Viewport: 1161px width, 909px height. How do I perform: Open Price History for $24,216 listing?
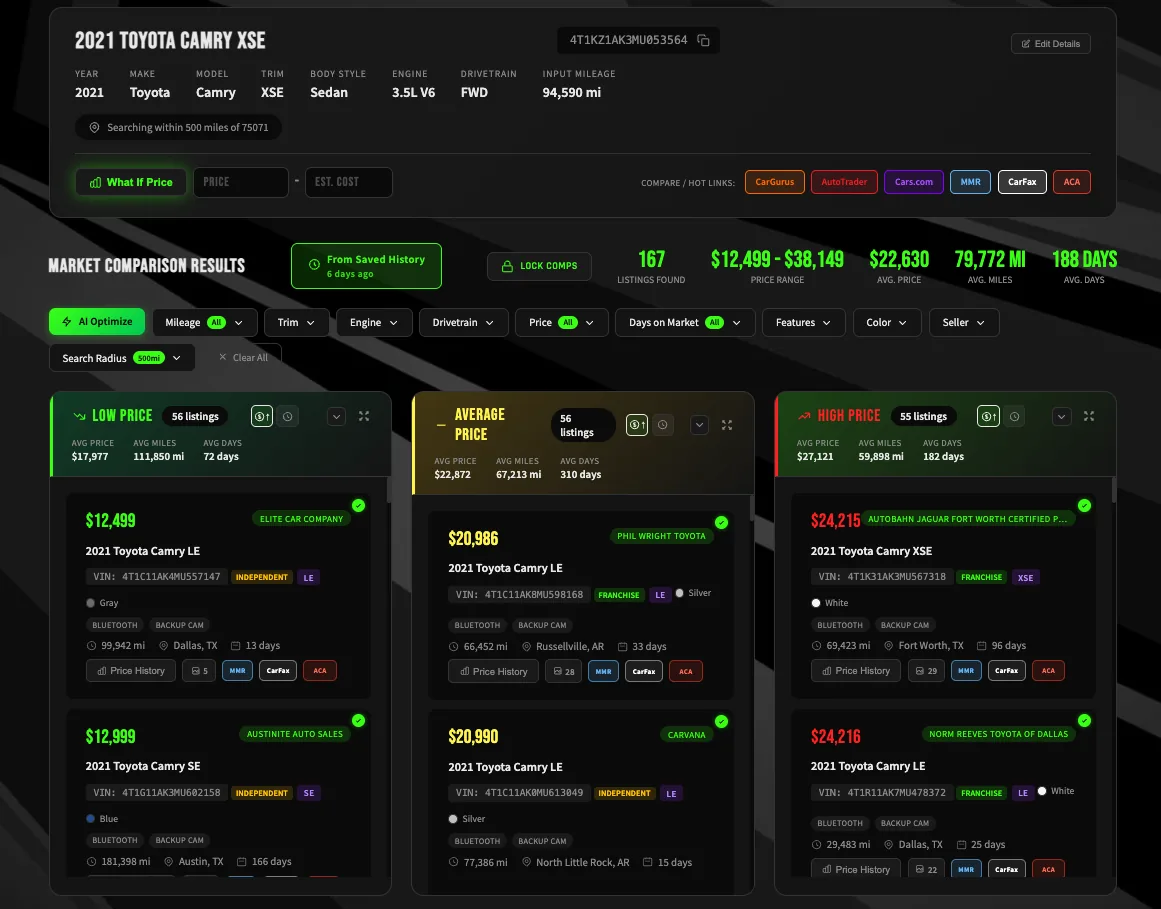click(856, 869)
